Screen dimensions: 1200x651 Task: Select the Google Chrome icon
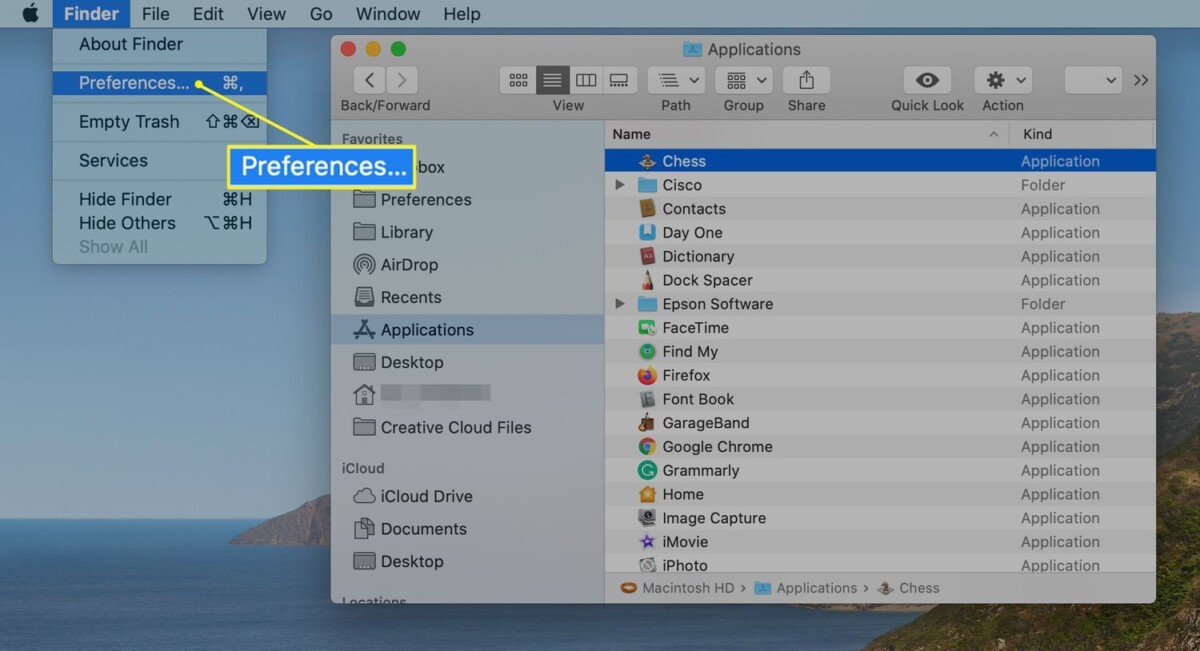coord(647,447)
